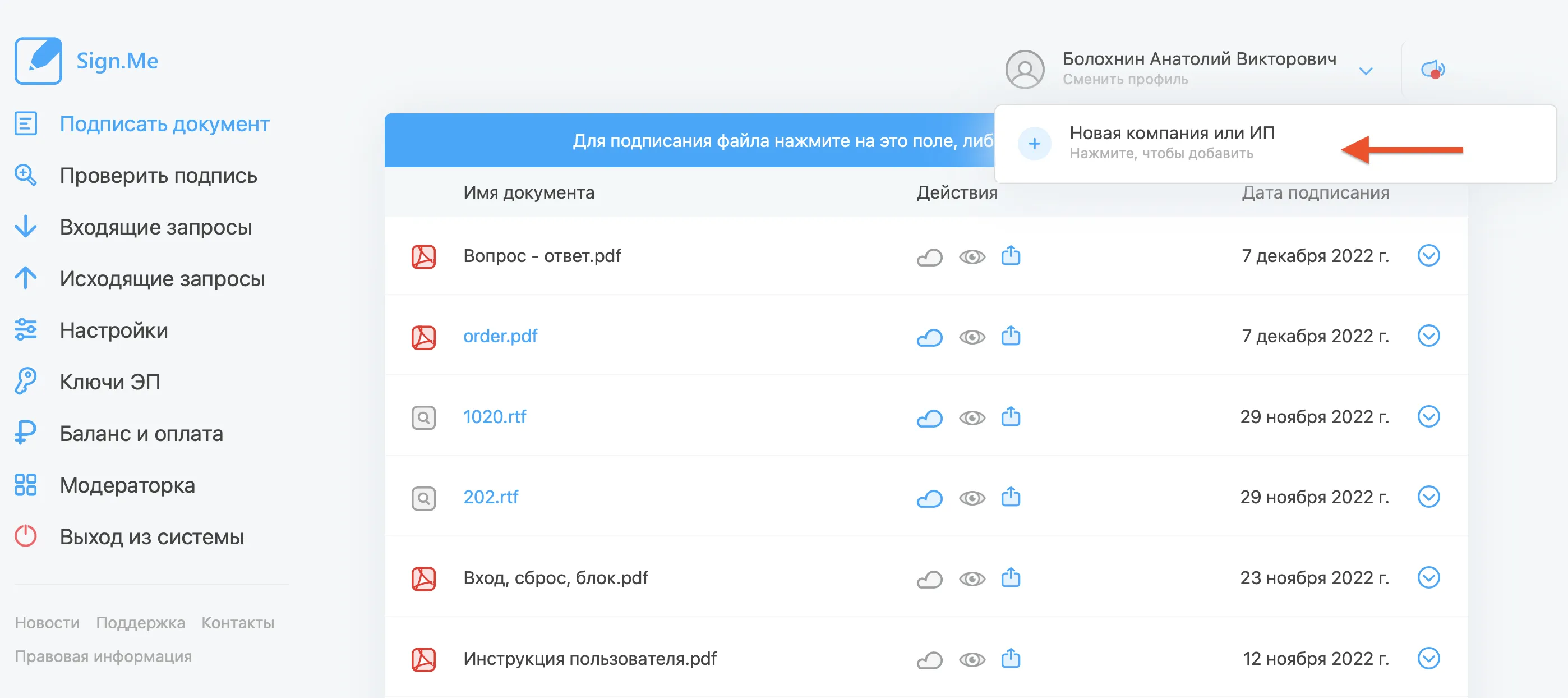Expand the profile dropdown chevron
Screen dimensions: 1568x698
[1366, 71]
